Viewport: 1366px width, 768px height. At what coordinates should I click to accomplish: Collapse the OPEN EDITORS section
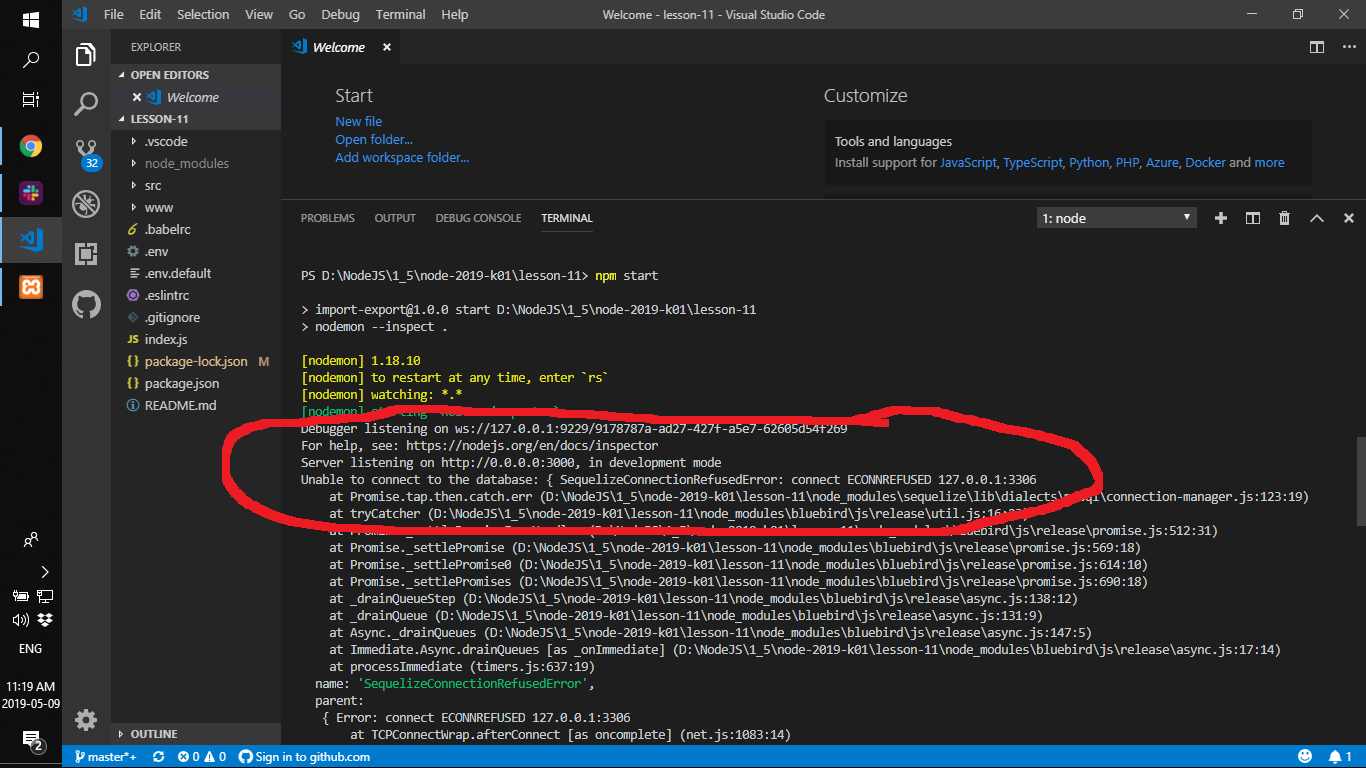(196, 75)
